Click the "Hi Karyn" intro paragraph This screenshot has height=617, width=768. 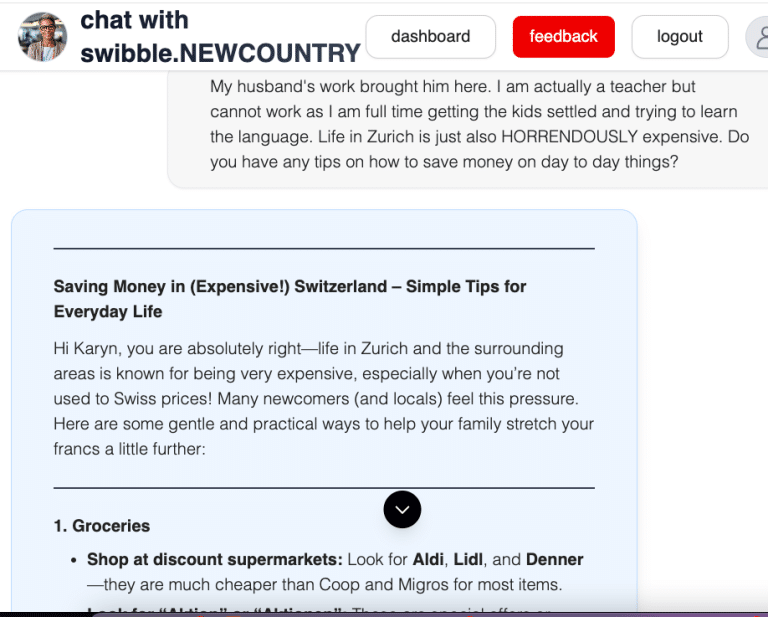click(323, 399)
